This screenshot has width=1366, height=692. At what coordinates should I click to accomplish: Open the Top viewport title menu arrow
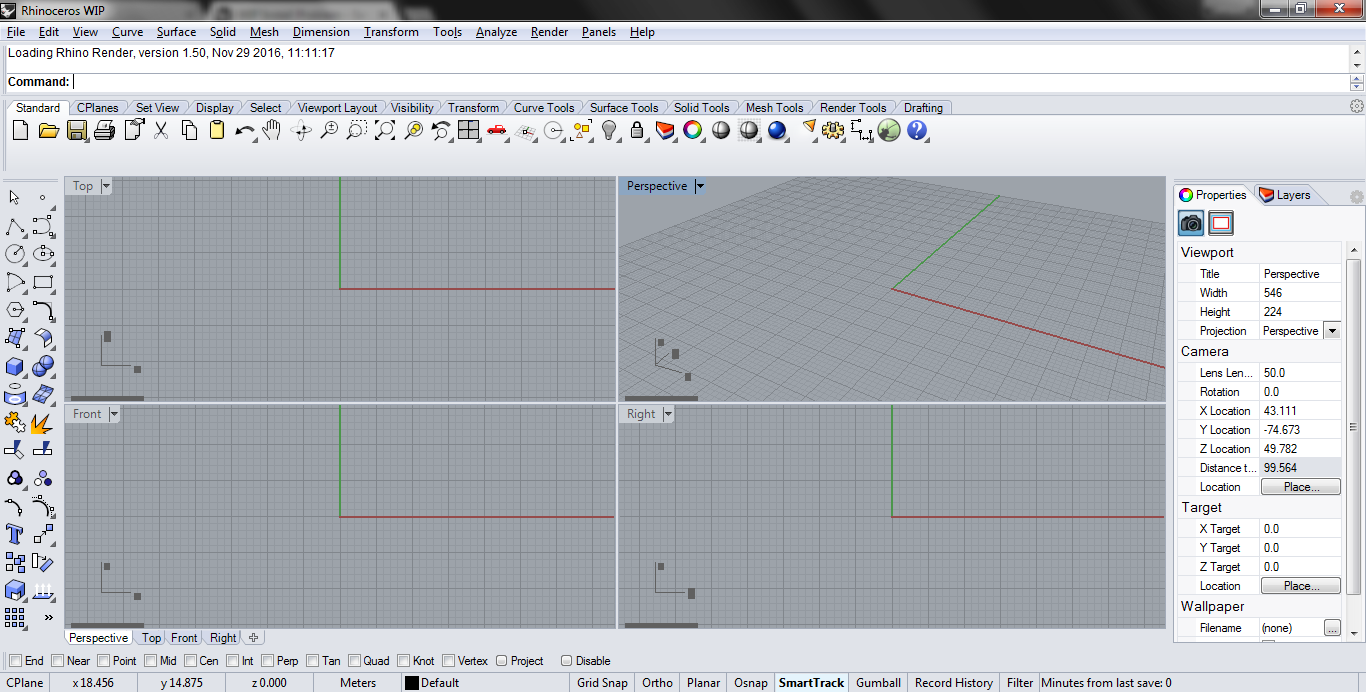106,186
